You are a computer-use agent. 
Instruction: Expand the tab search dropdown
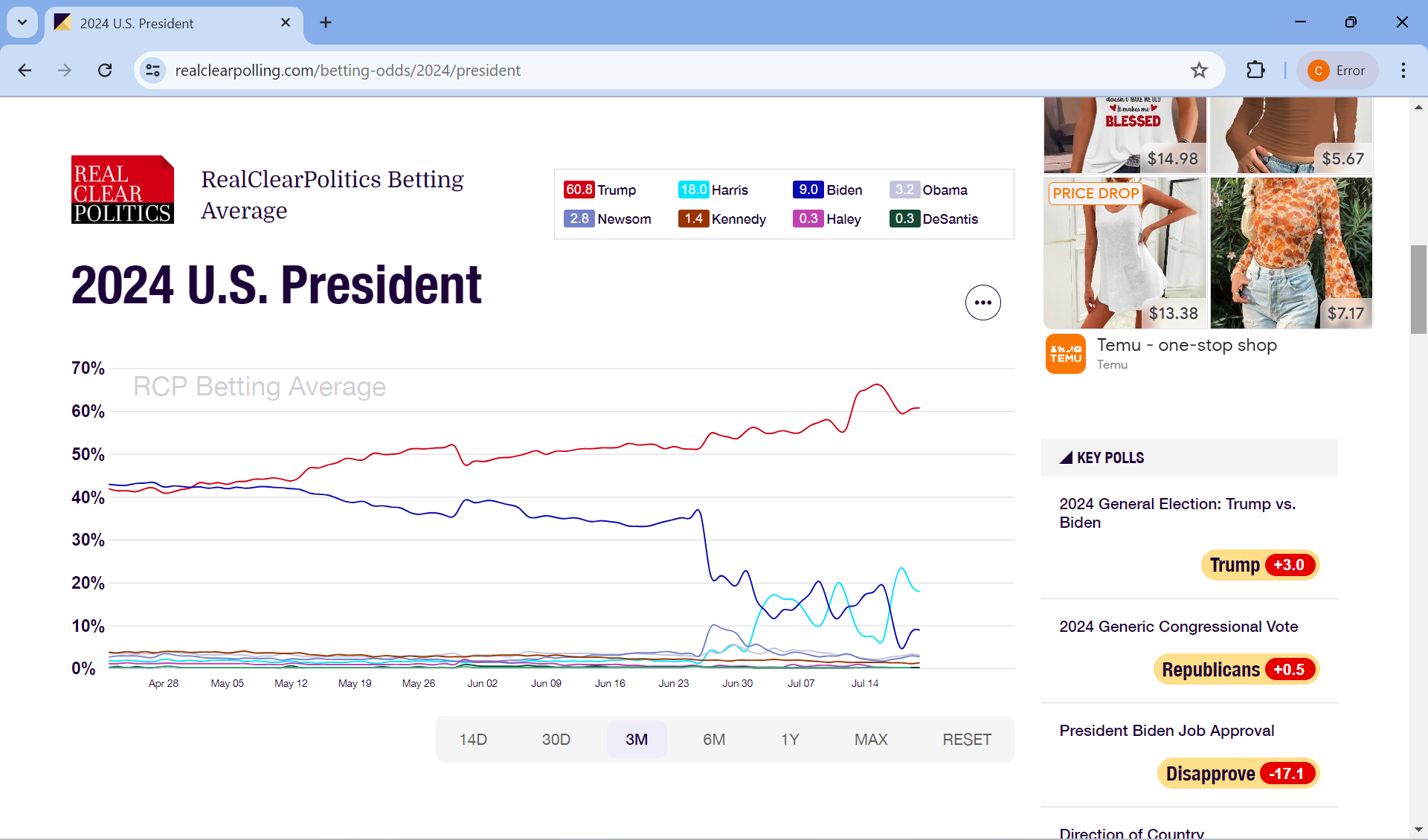tap(22, 23)
